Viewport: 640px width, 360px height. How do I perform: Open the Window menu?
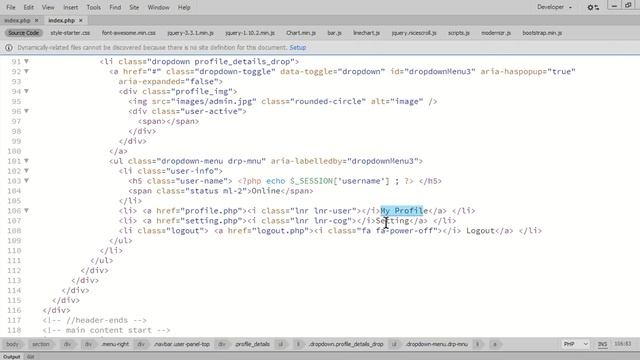coord(158,7)
